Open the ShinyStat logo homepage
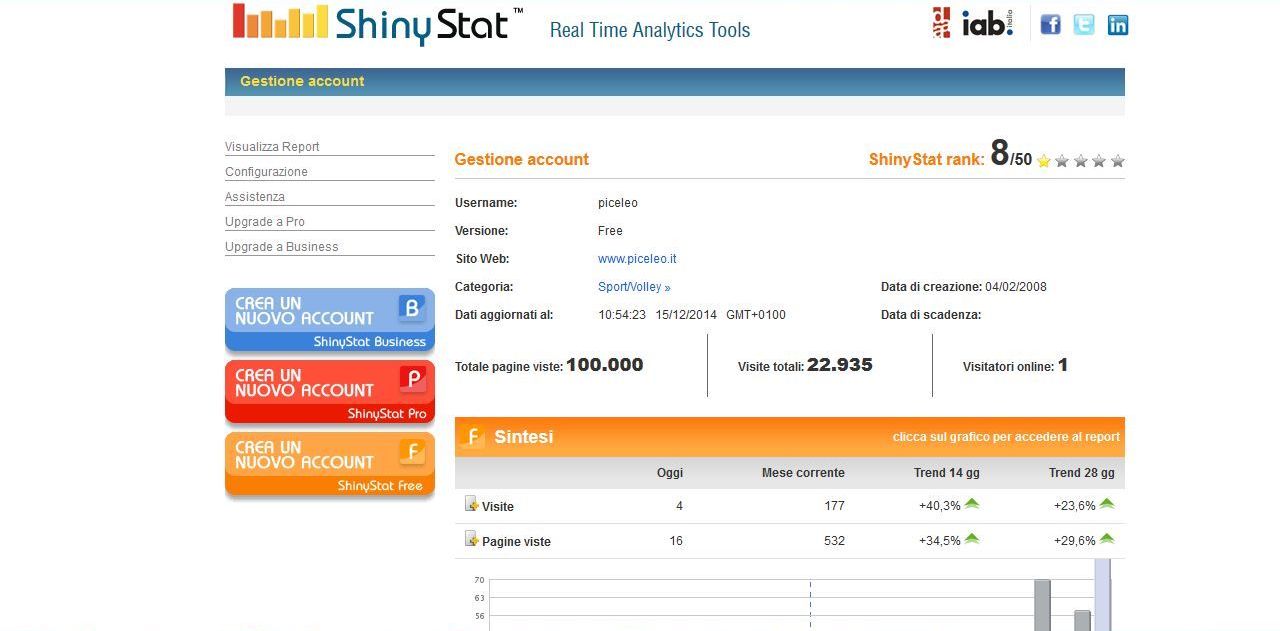The image size is (1280, 631). coord(378,24)
